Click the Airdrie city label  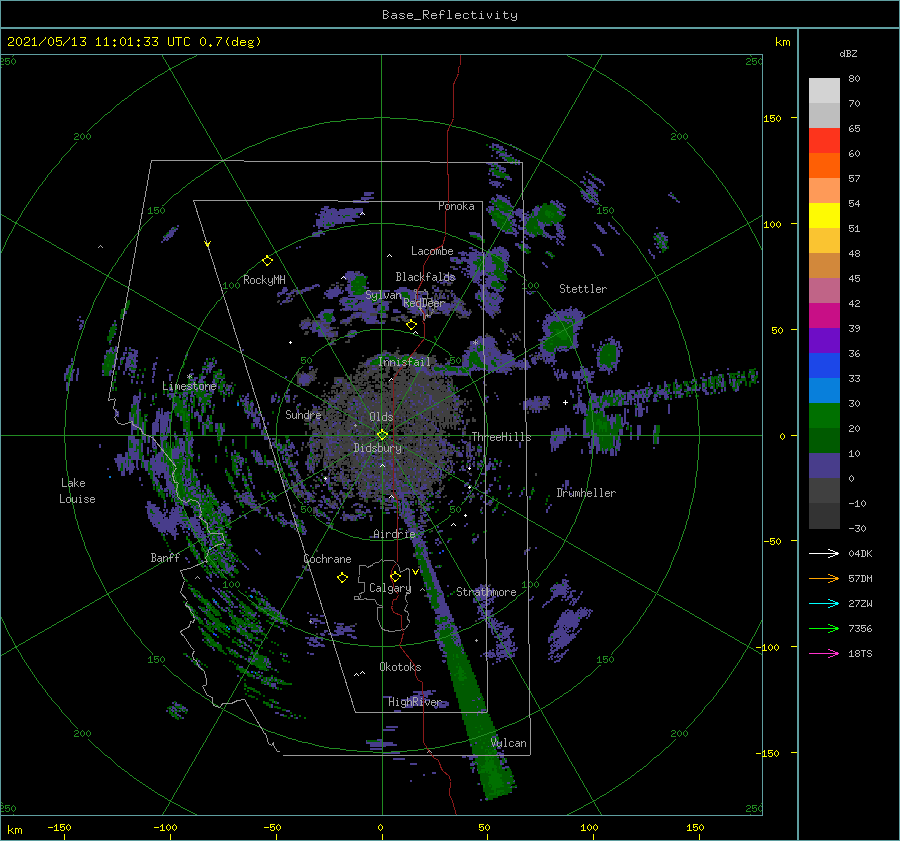coord(394,534)
